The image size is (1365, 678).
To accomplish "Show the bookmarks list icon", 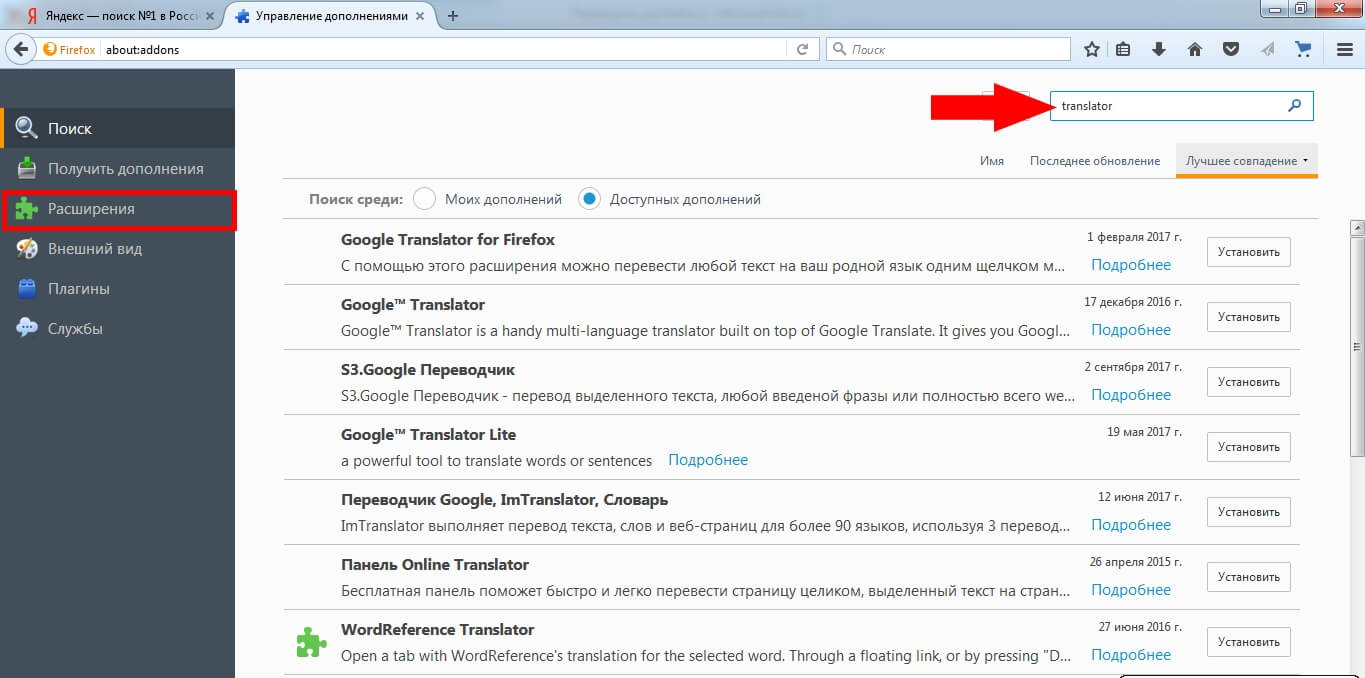I will (1124, 49).
